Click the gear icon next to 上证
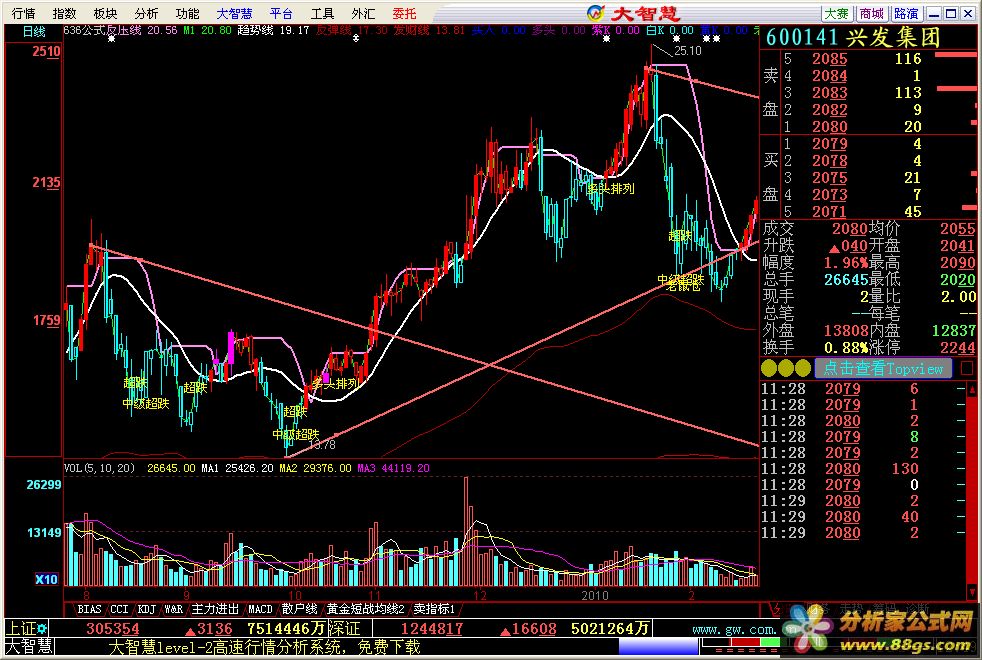Viewport: 982px width, 660px height. click(43, 627)
